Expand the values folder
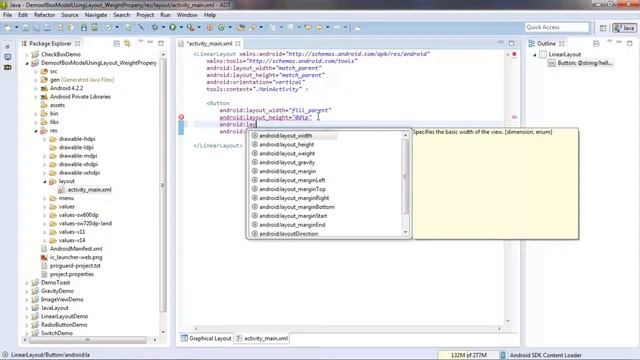The image size is (640, 360). tap(45, 207)
